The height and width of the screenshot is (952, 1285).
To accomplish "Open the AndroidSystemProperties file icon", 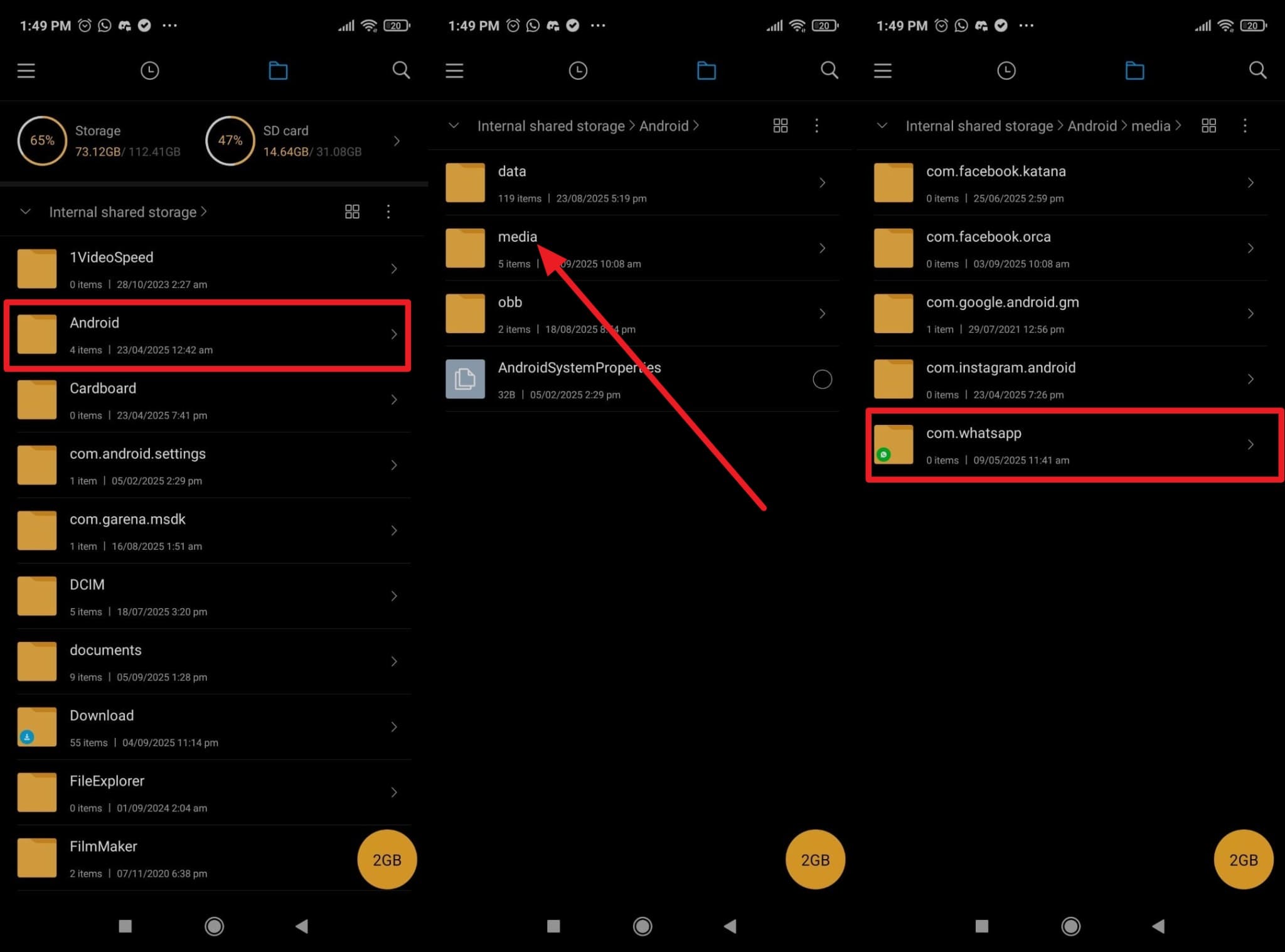I will point(465,379).
